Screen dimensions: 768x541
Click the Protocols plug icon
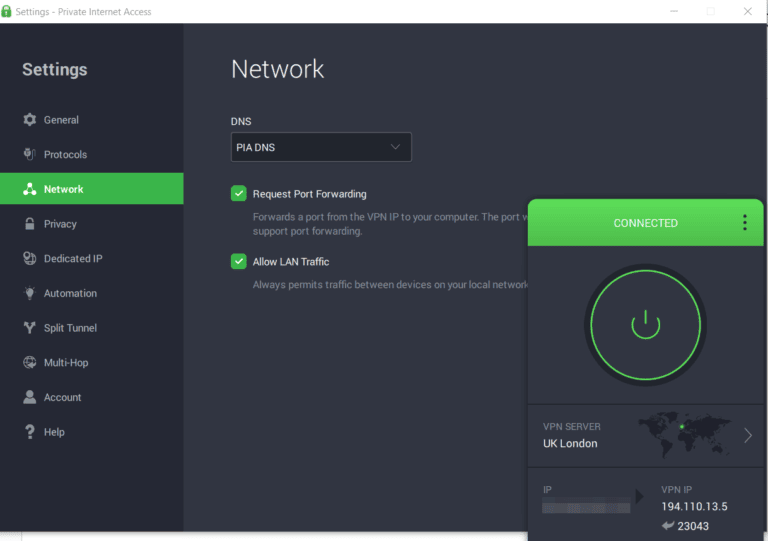point(29,154)
